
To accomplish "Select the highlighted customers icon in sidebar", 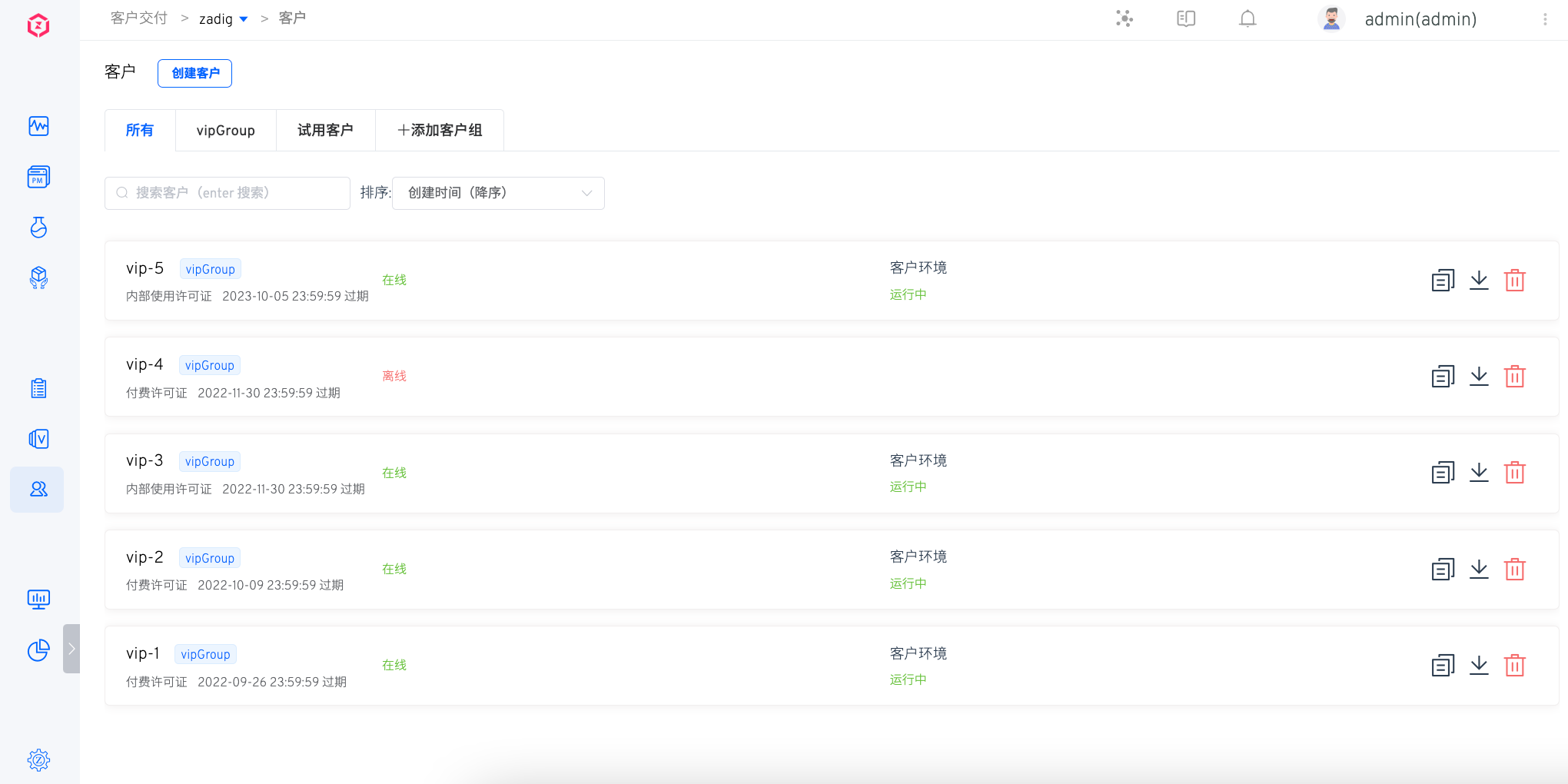I will (38, 490).
